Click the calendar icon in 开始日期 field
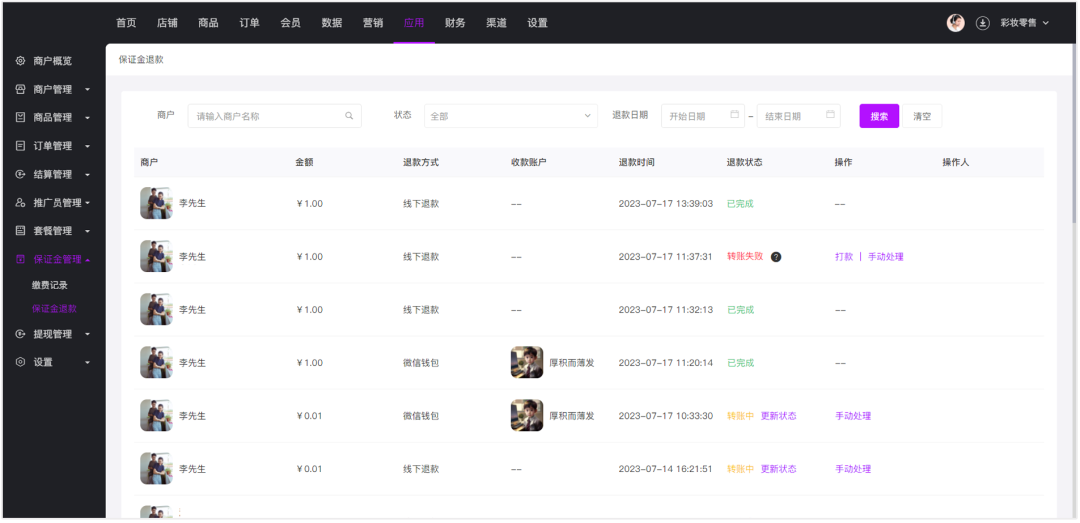The height and width of the screenshot is (523, 1080). (735, 115)
